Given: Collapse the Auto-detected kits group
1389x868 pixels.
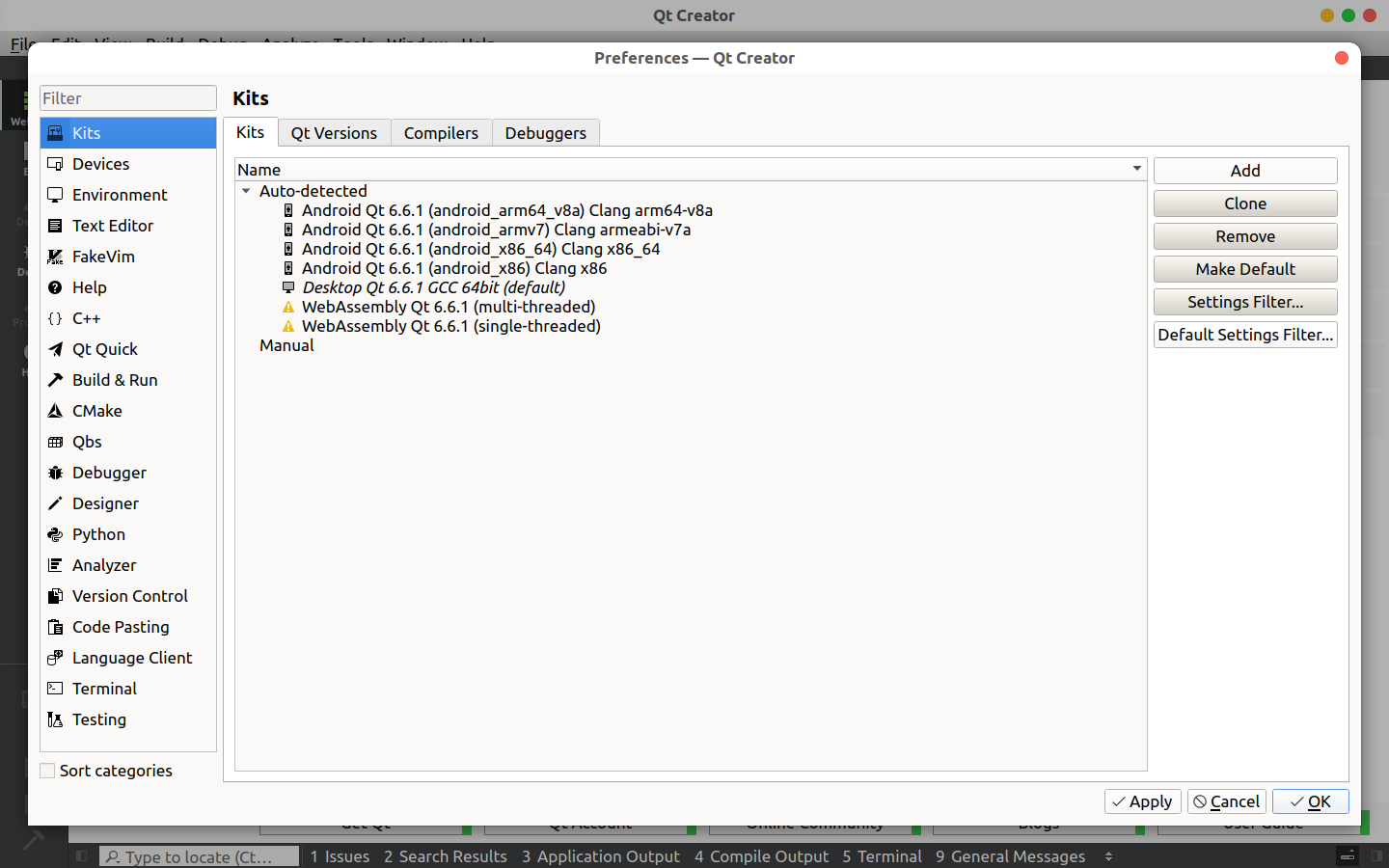Looking at the screenshot, I should click(246, 191).
